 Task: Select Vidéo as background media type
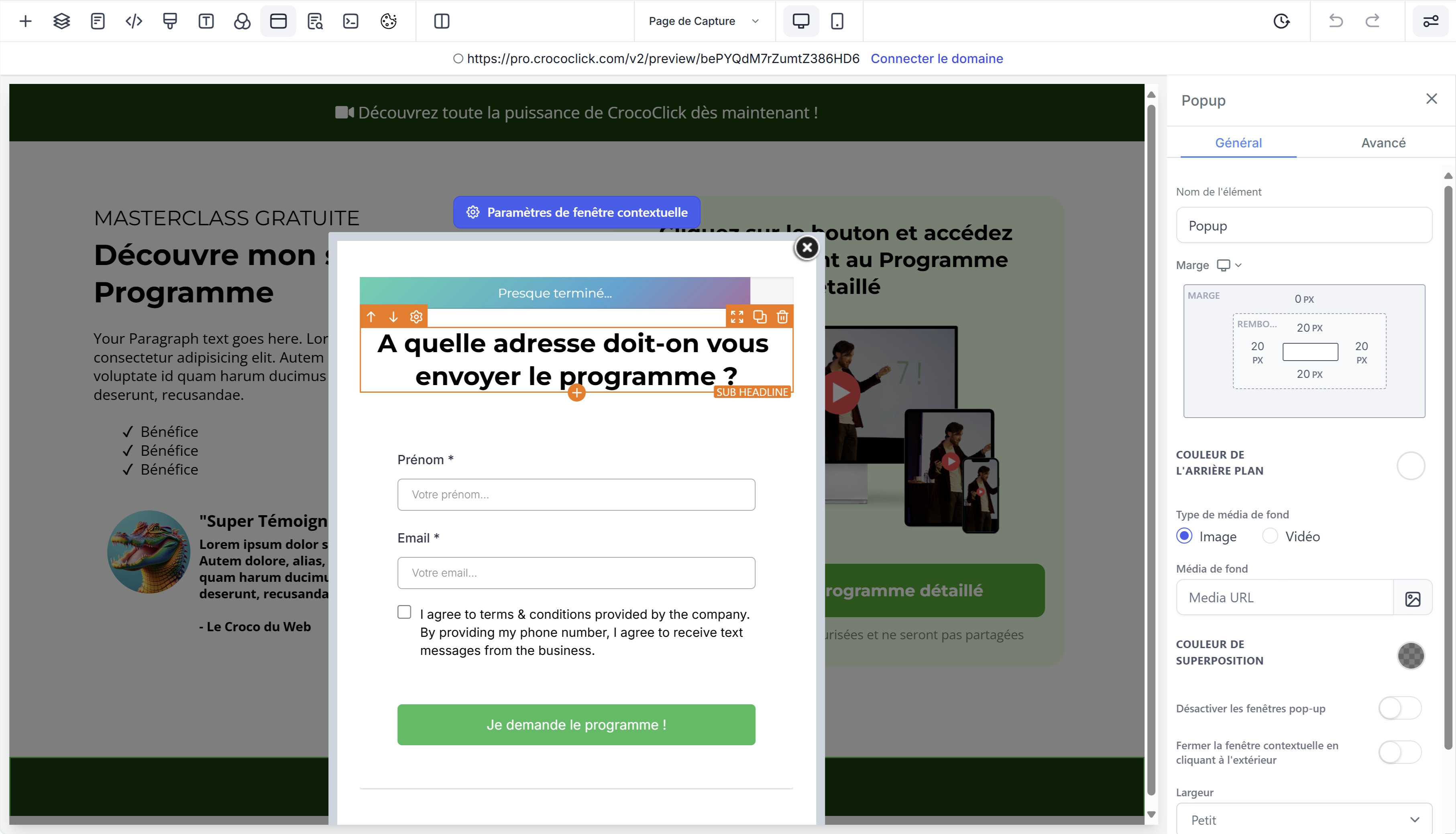coord(1270,536)
